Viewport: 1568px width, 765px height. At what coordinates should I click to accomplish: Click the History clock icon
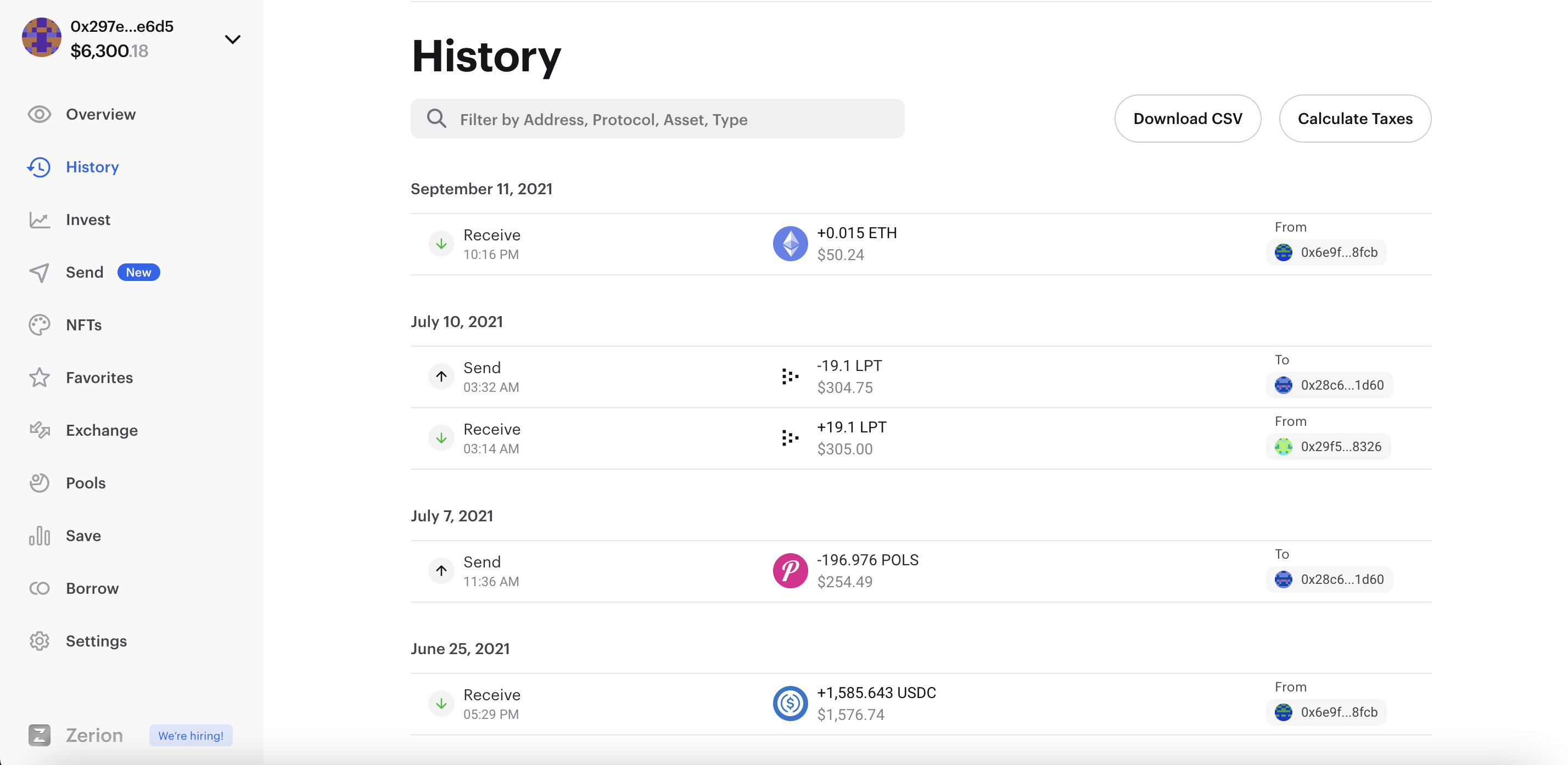pyautogui.click(x=39, y=167)
